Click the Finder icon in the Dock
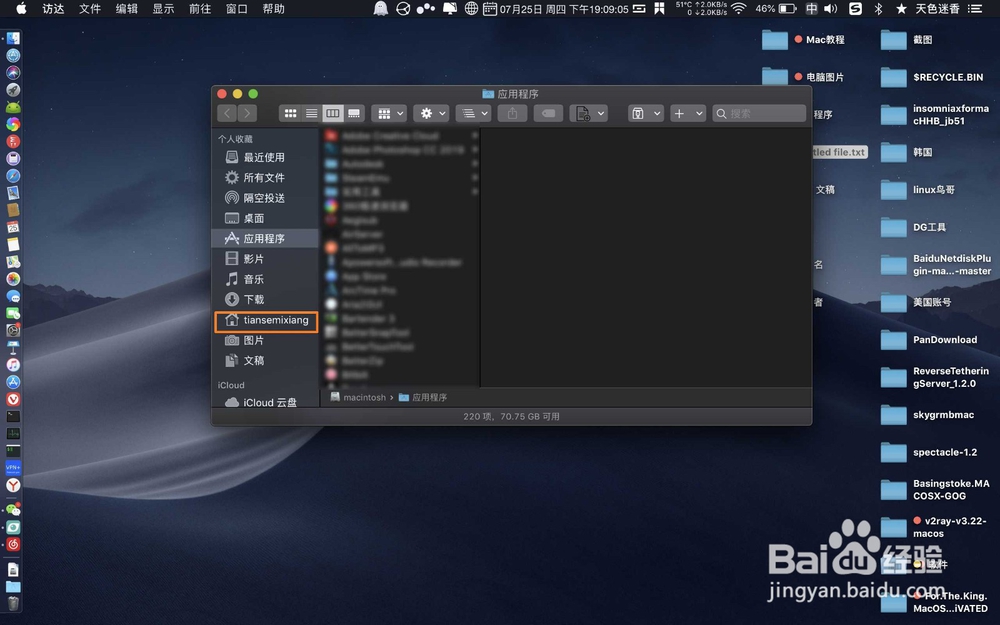 pos(13,38)
